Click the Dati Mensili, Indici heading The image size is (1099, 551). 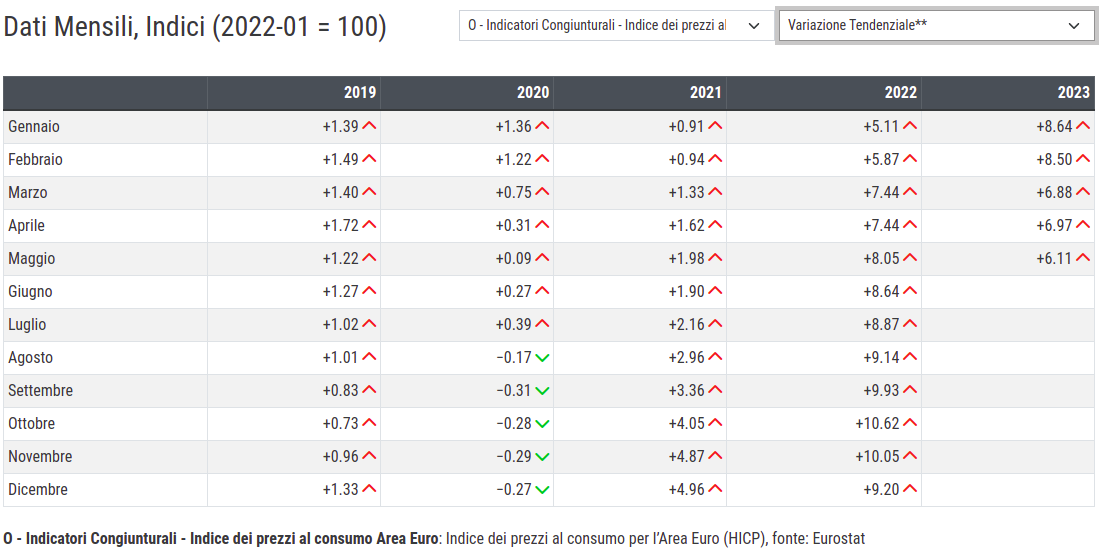pyautogui.click(x=195, y=27)
